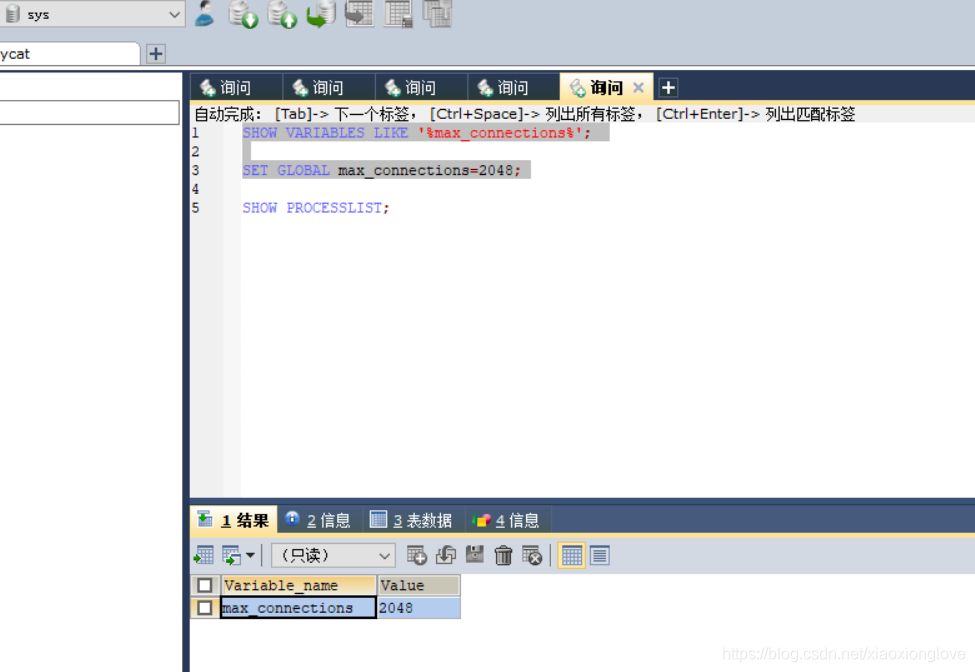The width and height of the screenshot is (975, 672).
Task: Expand the refresh options dropdown arrow in results toolbar
Action: 251,555
